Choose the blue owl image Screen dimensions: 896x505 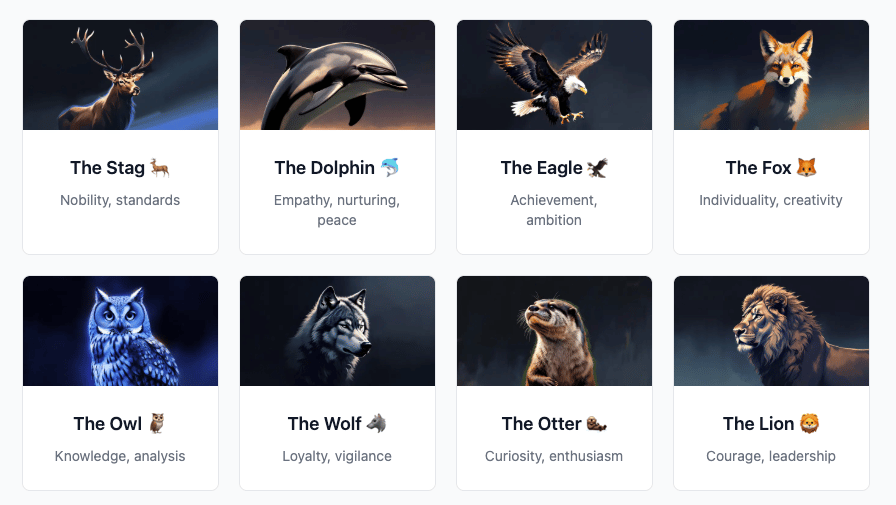[x=121, y=331]
